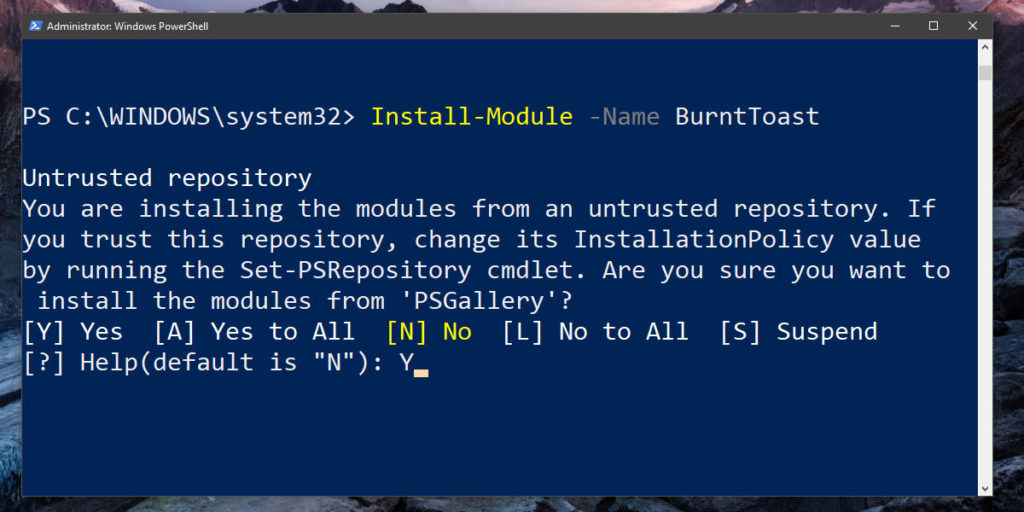The width and height of the screenshot is (1024, 512).
Task: Click the window title text 'Administrator: Windows PowerShell'
Action: 128,27
